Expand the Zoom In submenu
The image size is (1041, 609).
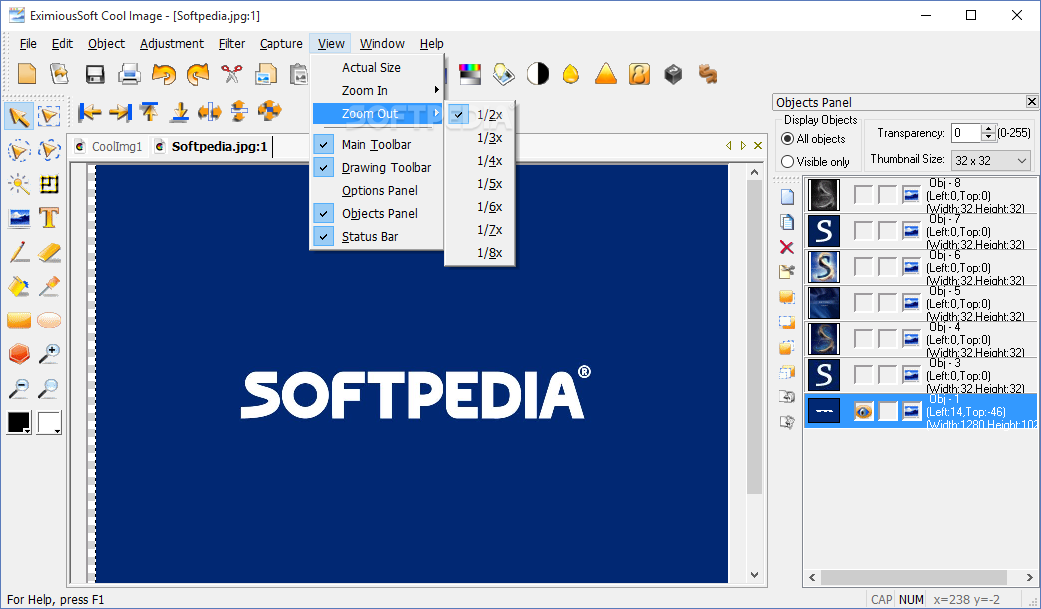coord(376,90)
